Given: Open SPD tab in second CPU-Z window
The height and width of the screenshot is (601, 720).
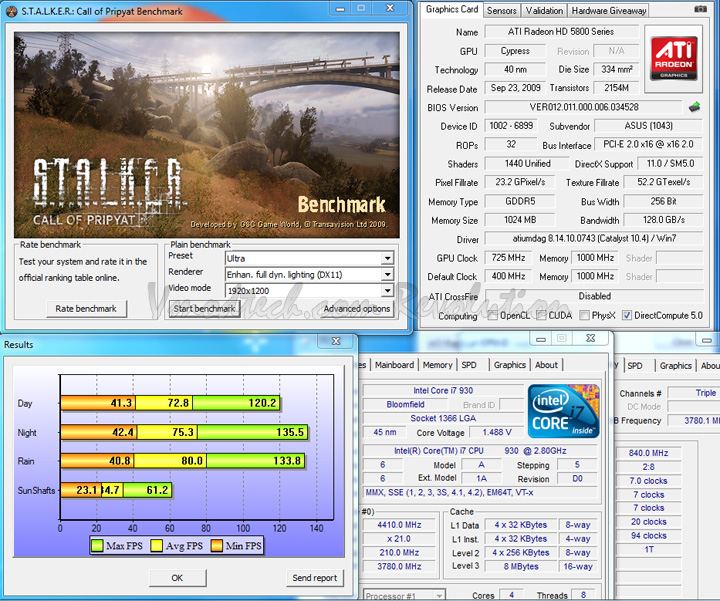Looking at the screenshot, I should (x=635, y=365).
